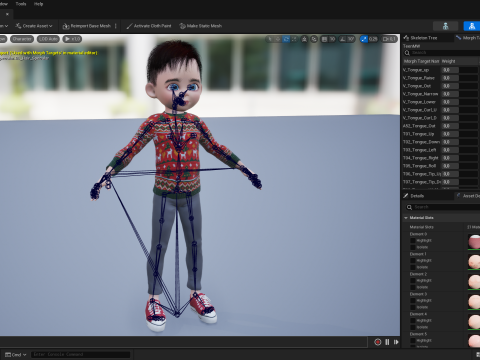Open grid snap size value 10
This screenshot has width=480, height=360.
click(332, 39)
